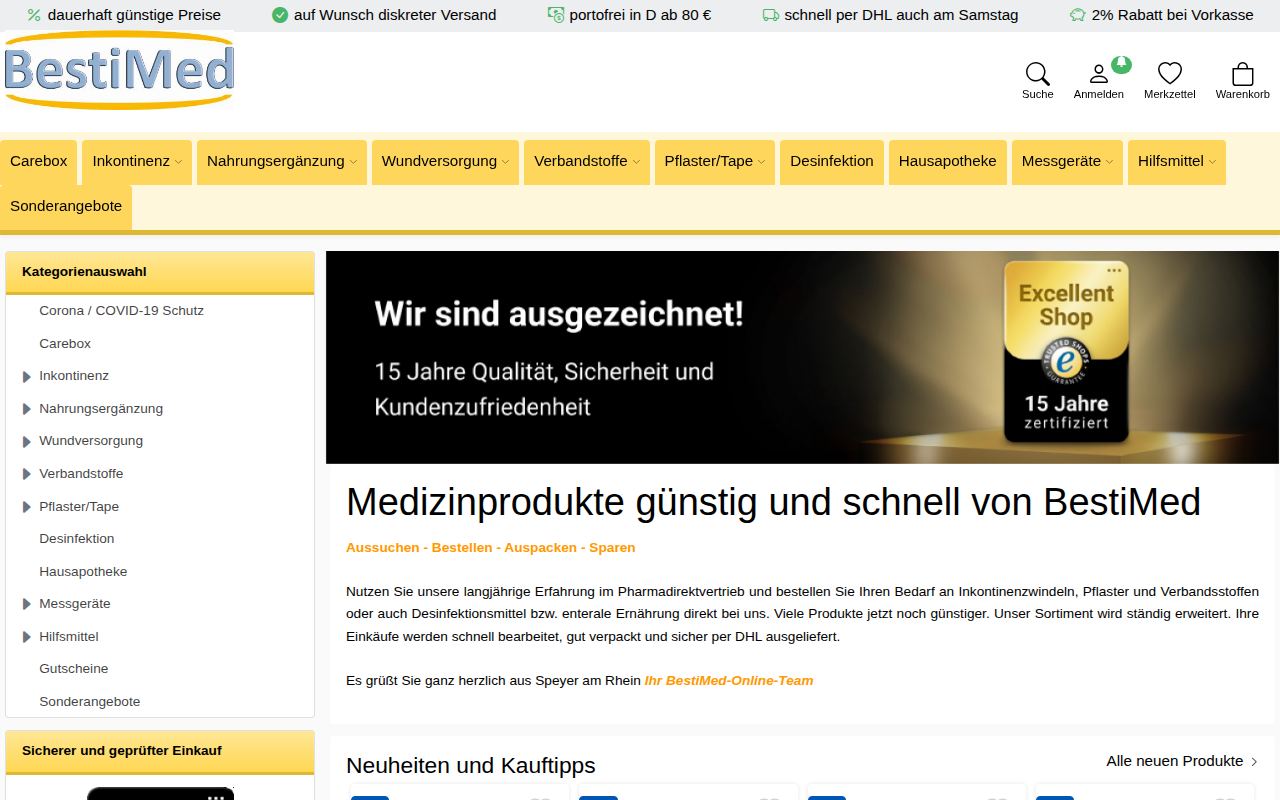This screenshot has height=800, width=1280.
Task: Open Hausapotheke in the category sidebar
Action: pyautogui.click(x=83, y=572)
